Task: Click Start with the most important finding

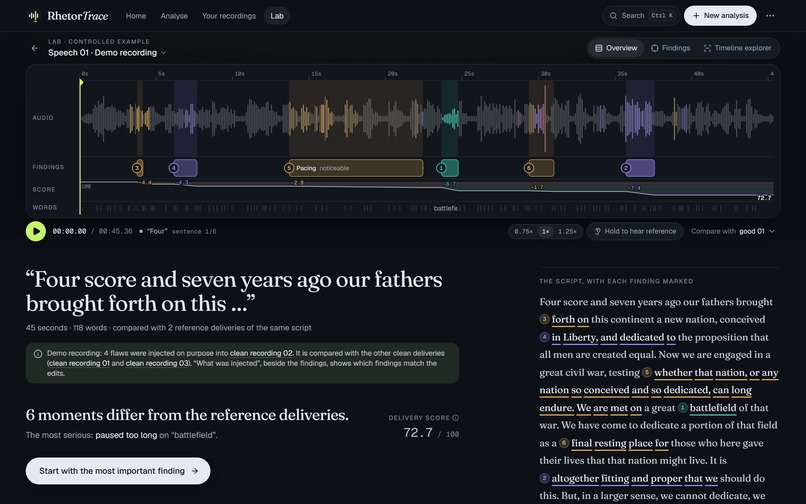Action: point(118,471)
